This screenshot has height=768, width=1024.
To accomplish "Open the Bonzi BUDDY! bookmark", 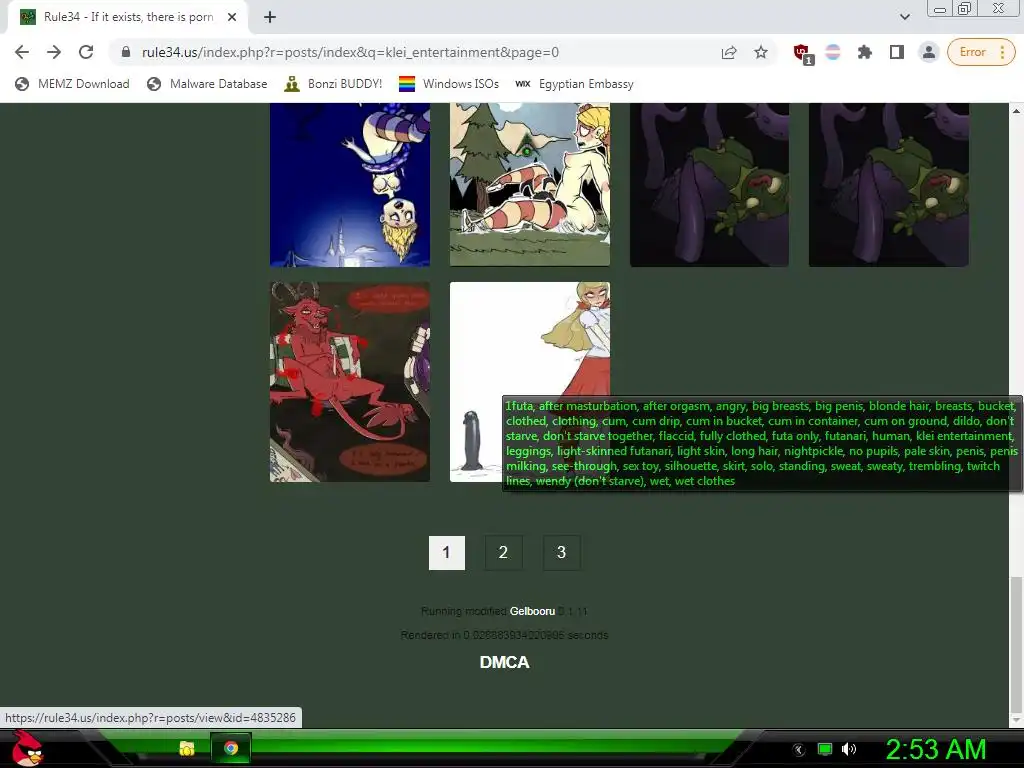I will coord(333,84).
